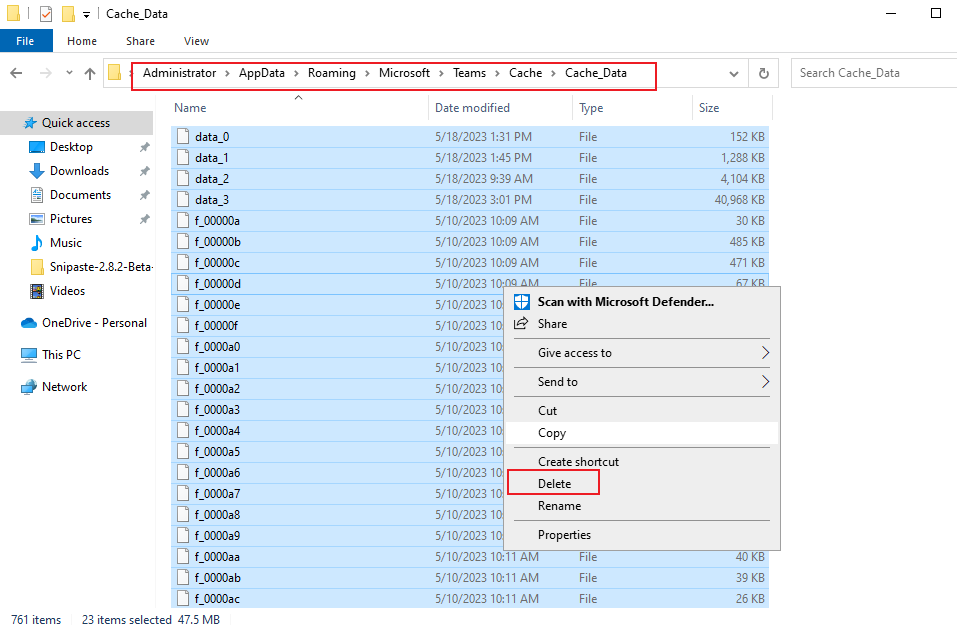Open the View ribbon tab

(x=197, y=41)
